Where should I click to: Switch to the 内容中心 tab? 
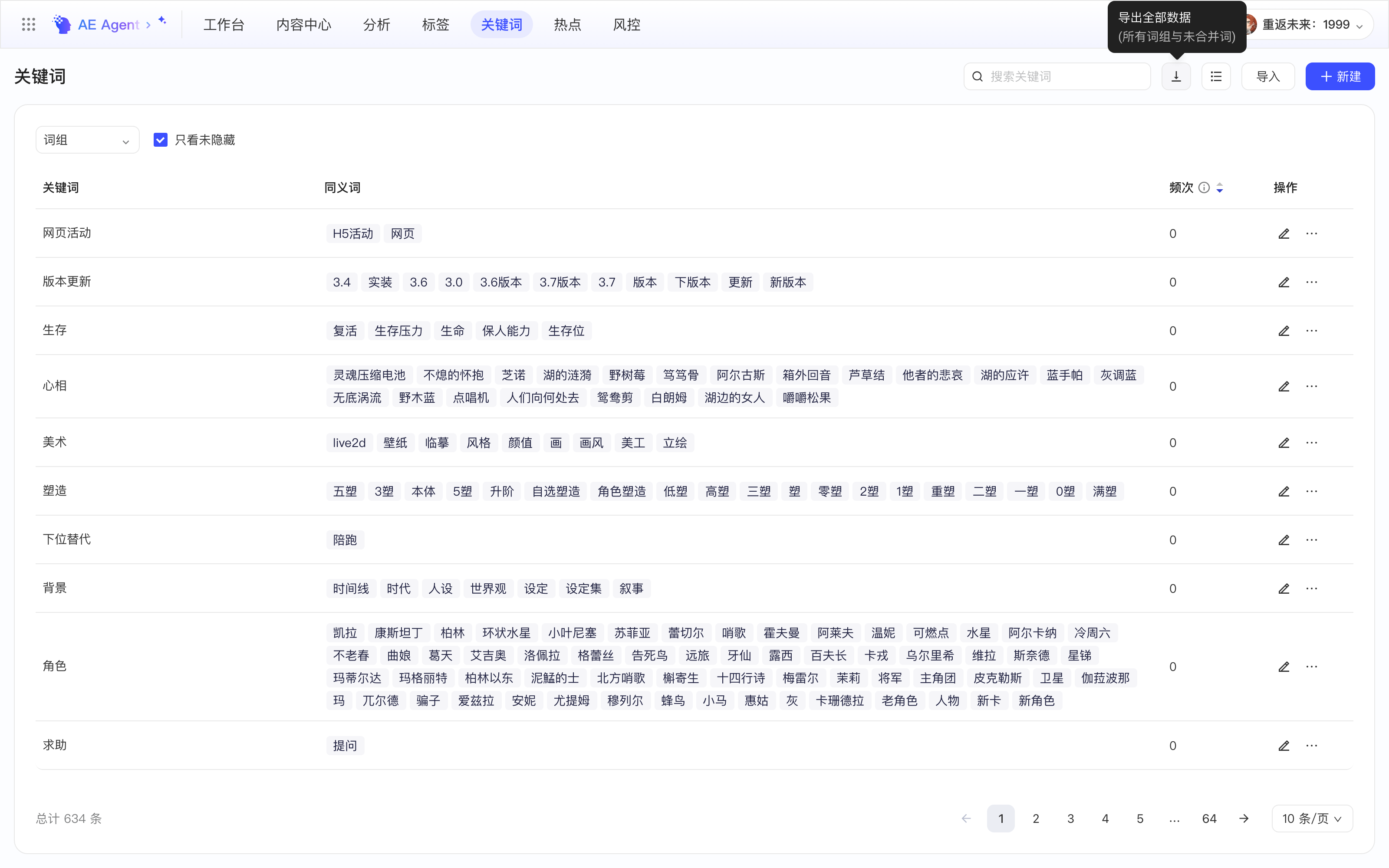[x=304, y=25]
